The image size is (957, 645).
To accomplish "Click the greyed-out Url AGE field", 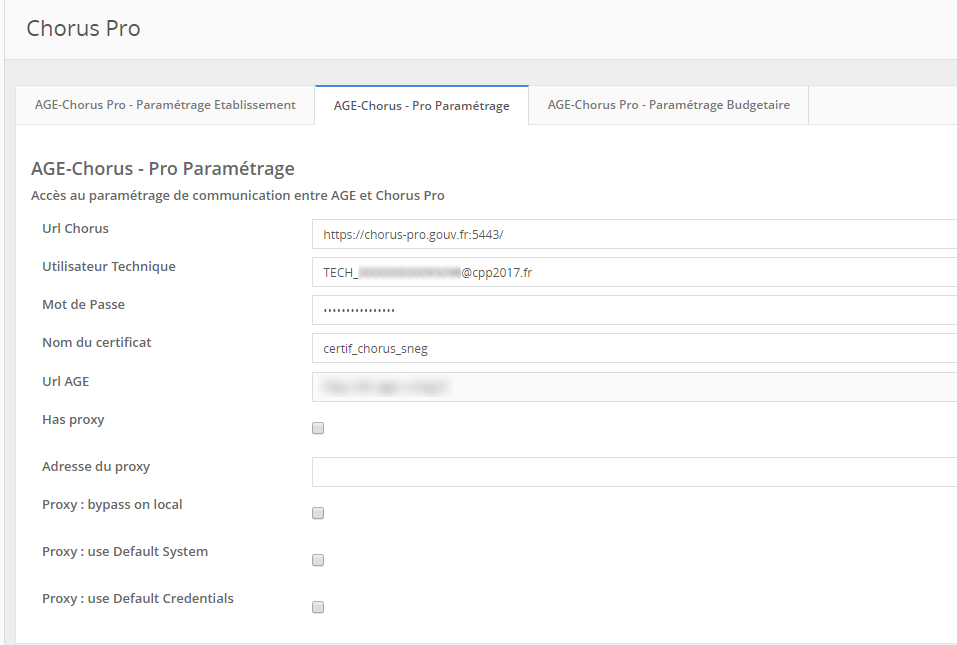I will (634, 386).
